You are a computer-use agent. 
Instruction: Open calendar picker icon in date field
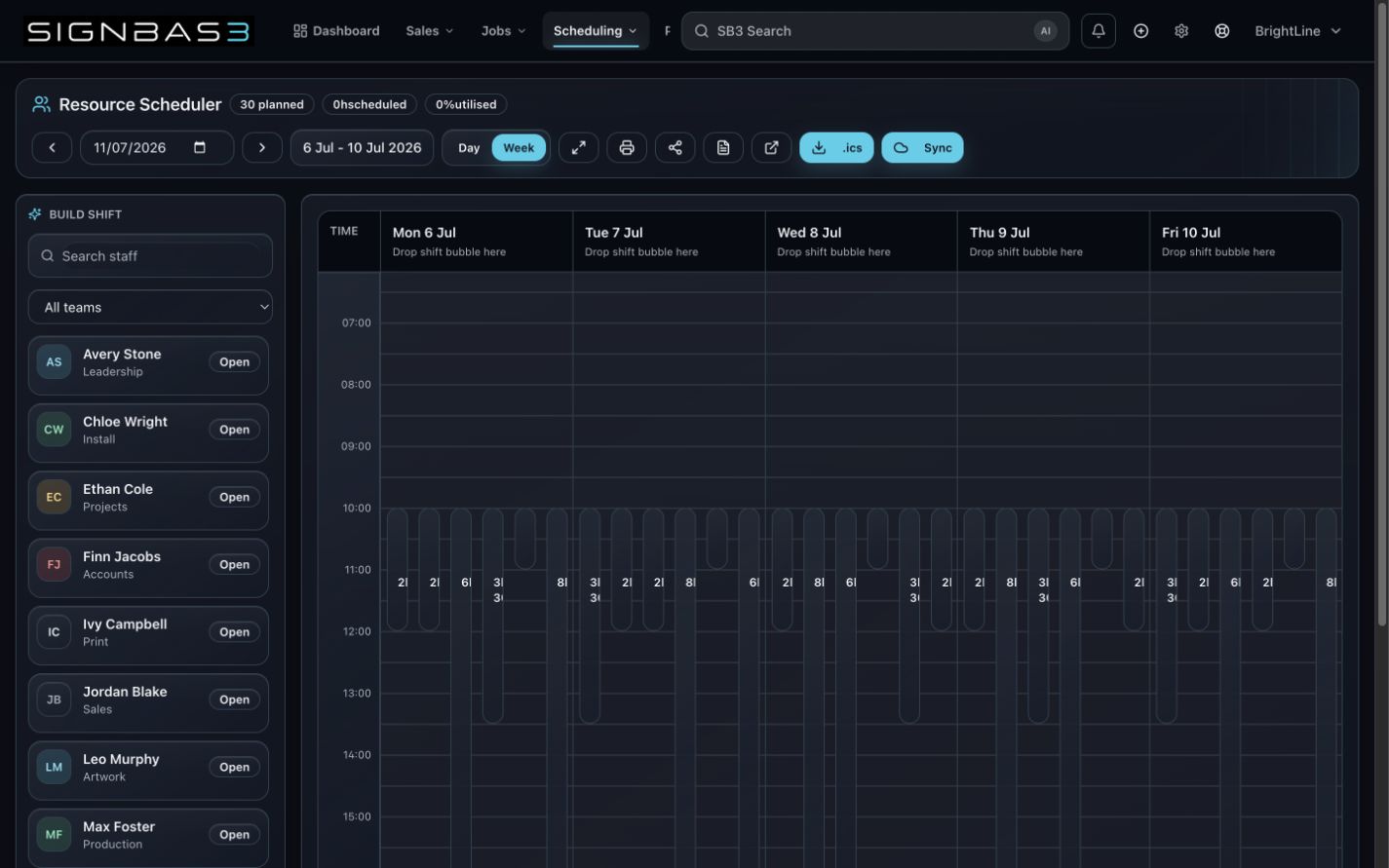(x=200, y=147)
